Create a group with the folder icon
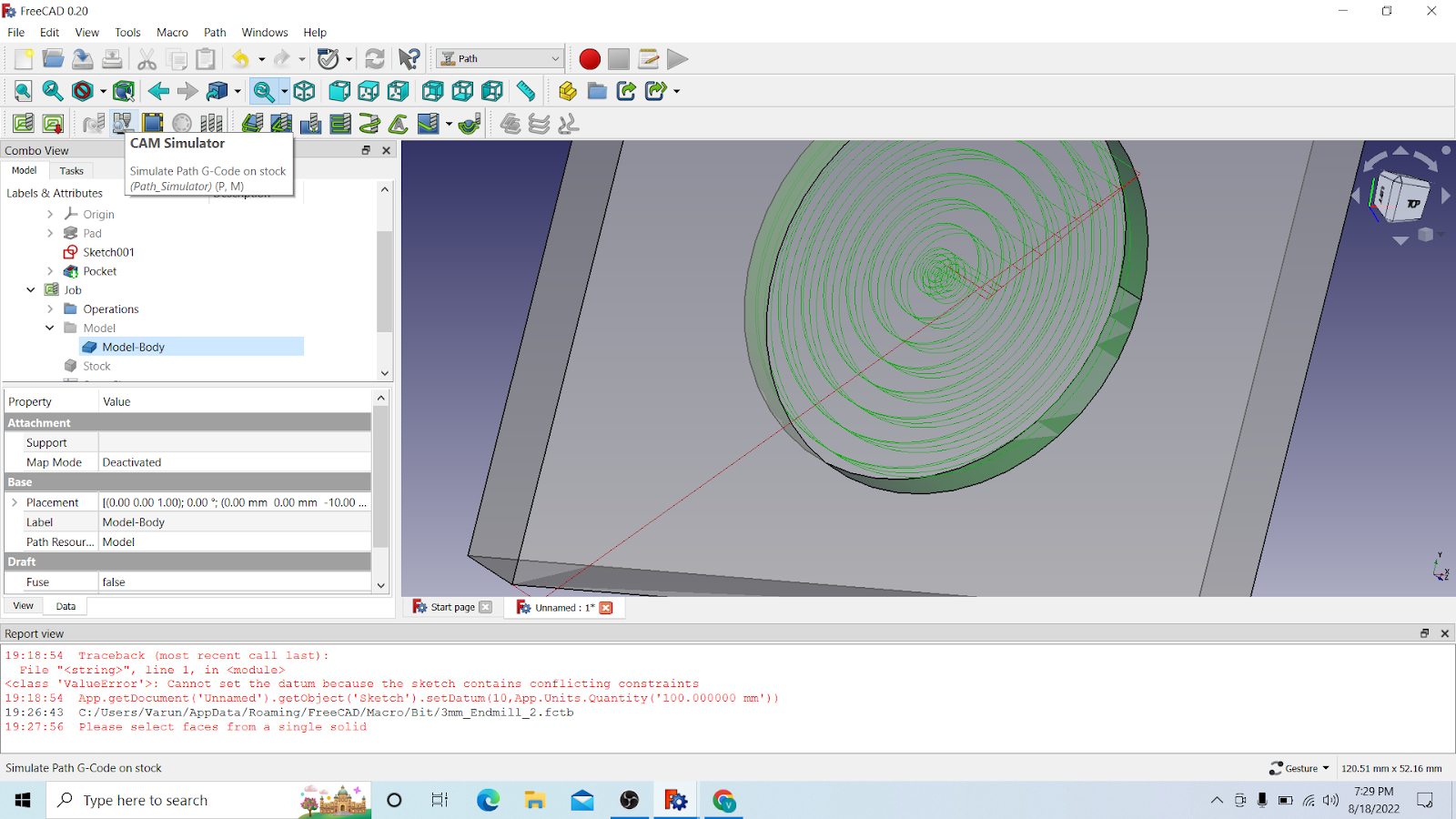This screenshot has height=819, width=1456. point(597,91)
